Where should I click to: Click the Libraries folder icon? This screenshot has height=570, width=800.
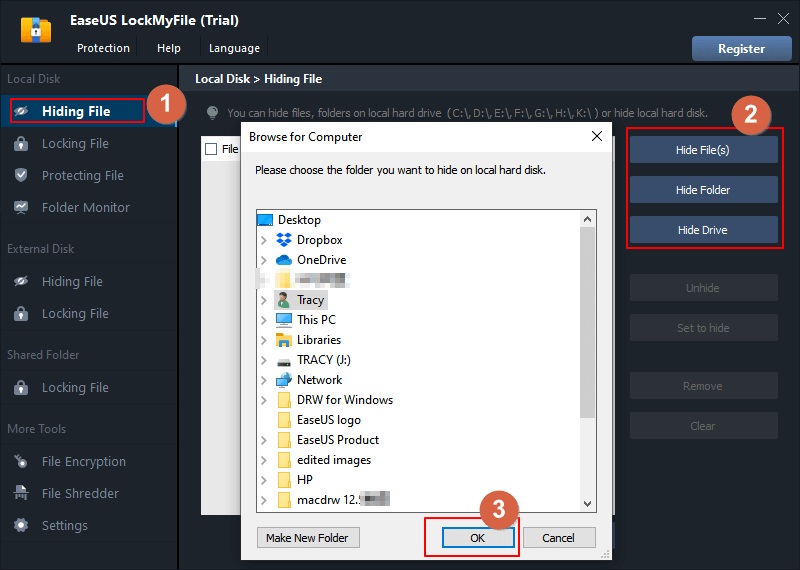pos(284,340)
